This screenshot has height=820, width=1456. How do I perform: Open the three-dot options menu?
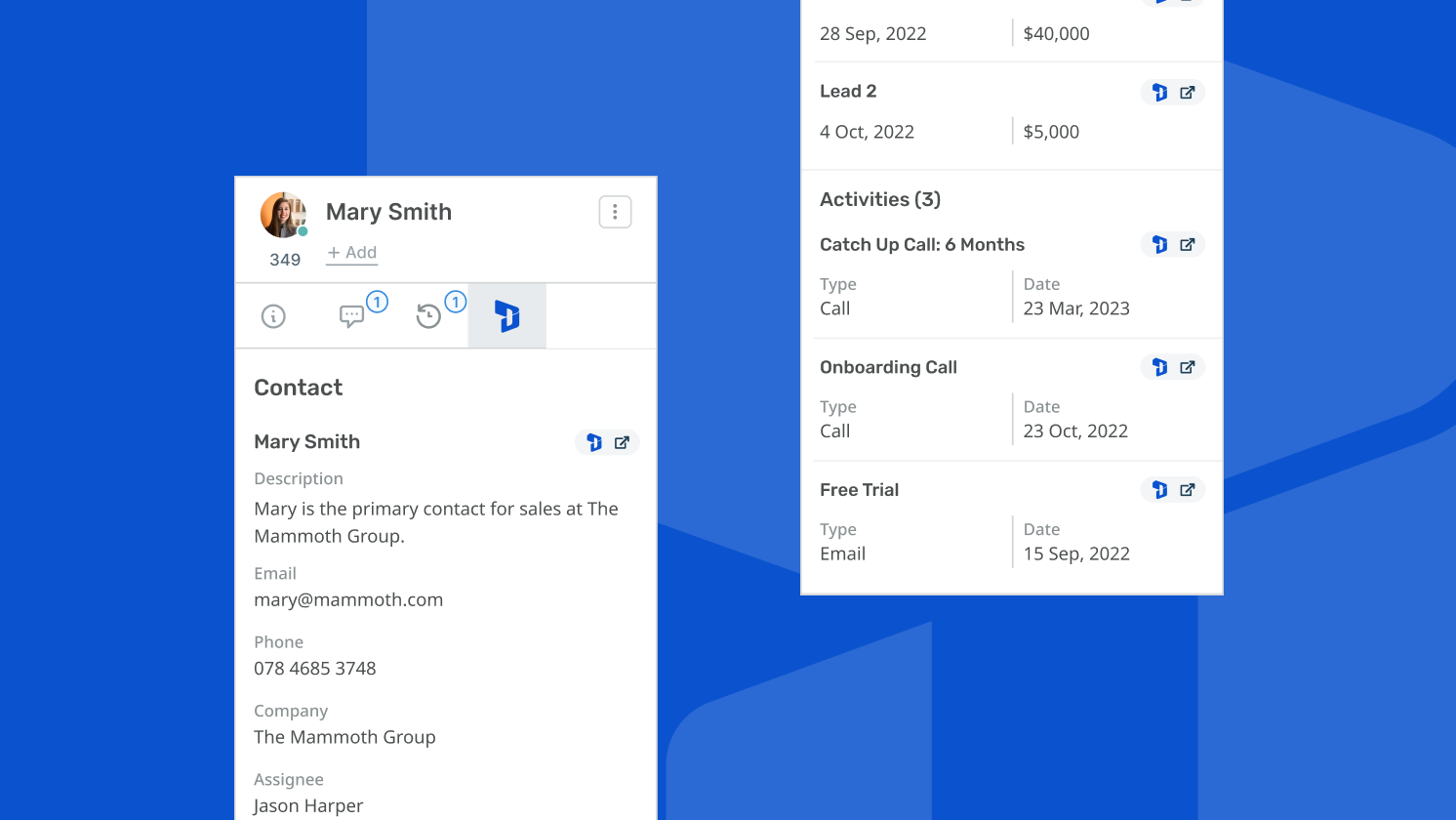(615, 212)
